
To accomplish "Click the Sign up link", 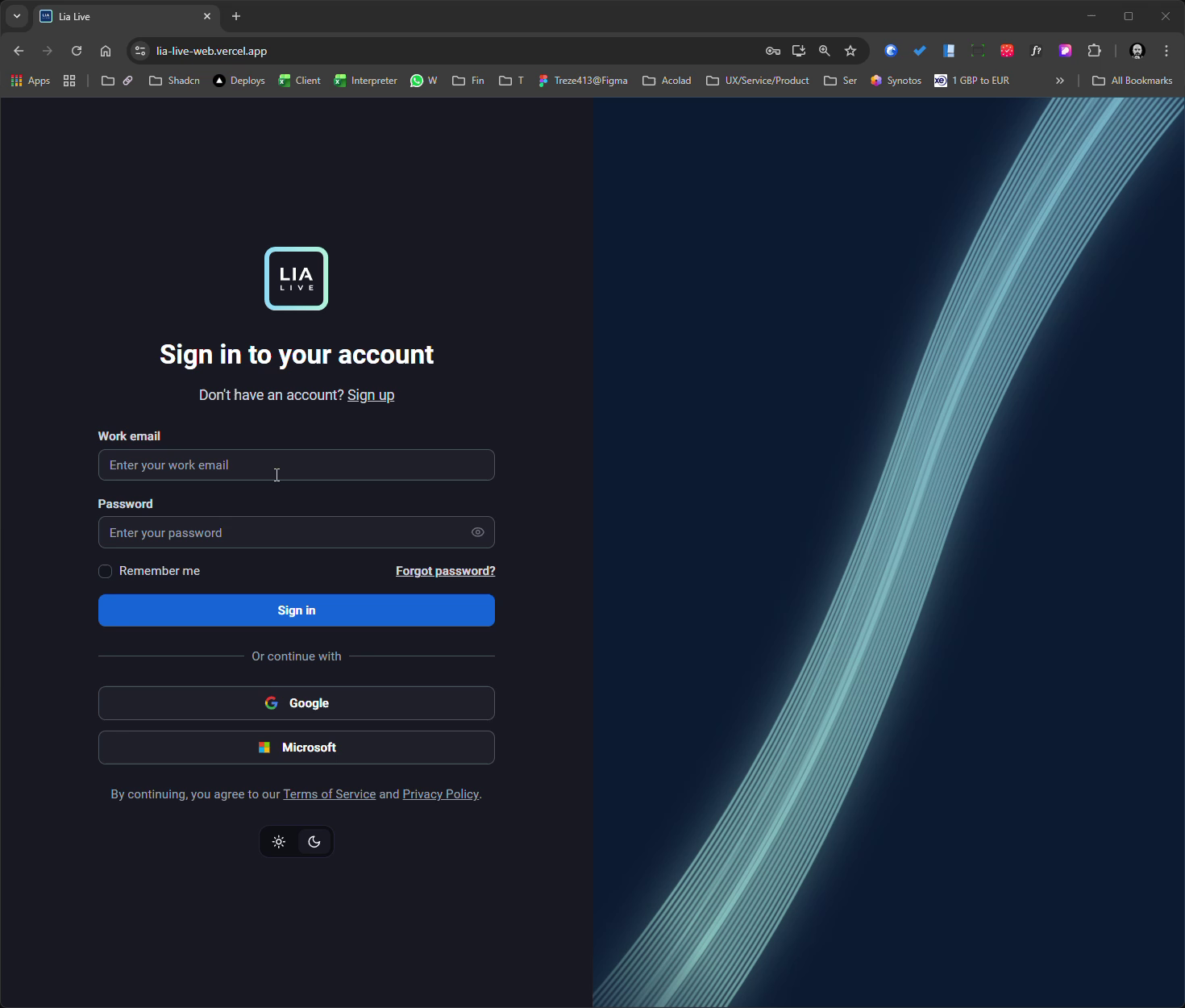I will click(371, 394).
